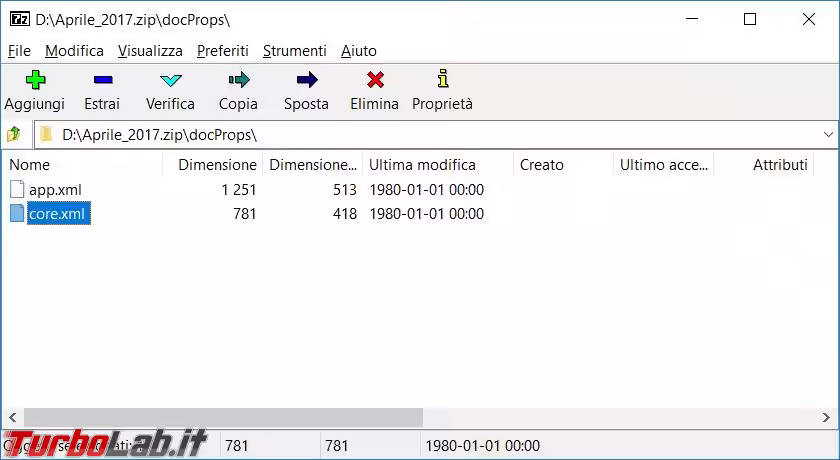Sort by Nome column header

tap(30, 165)
